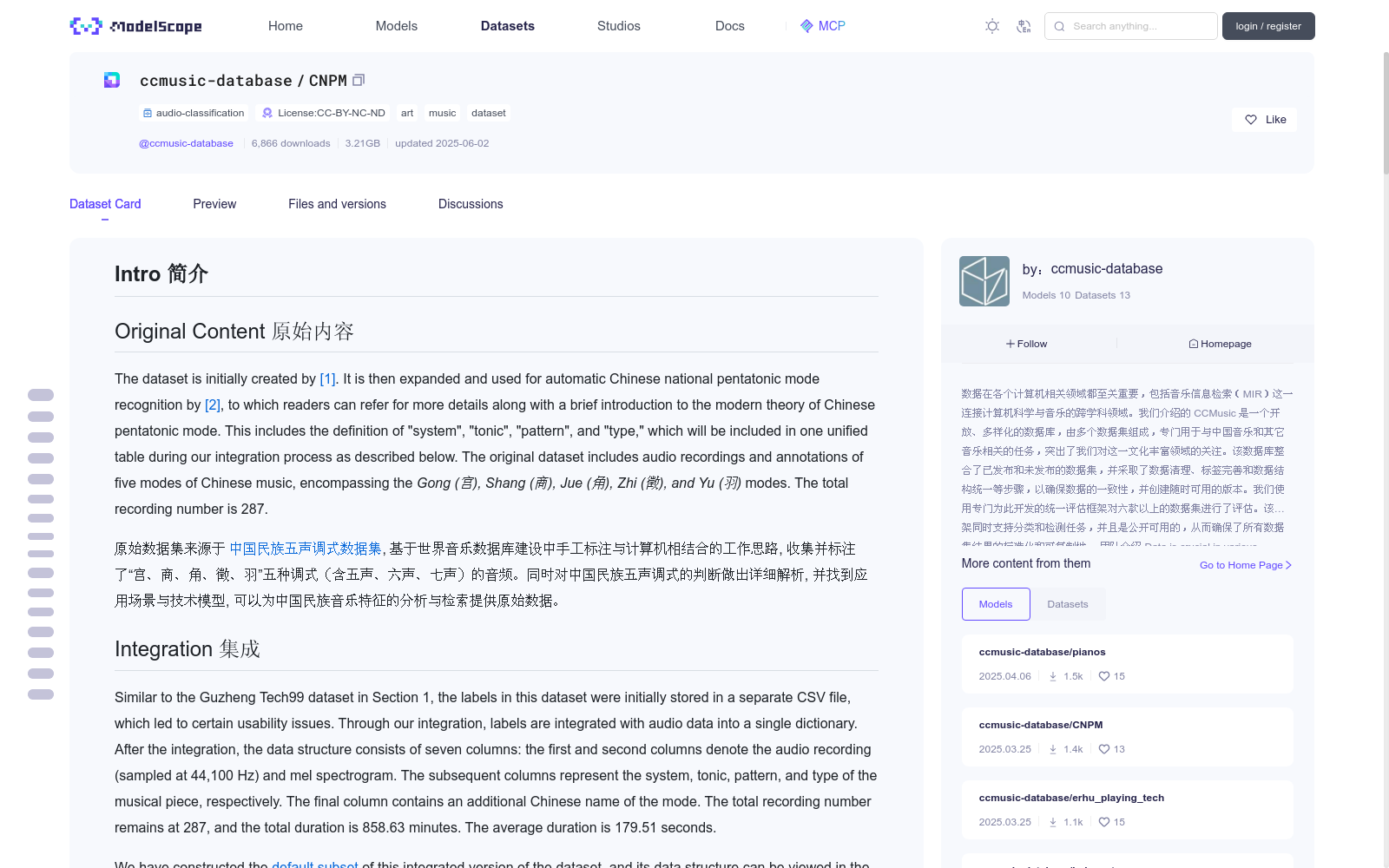Click the 6,866 downloads text

click(x=291, y=143)
